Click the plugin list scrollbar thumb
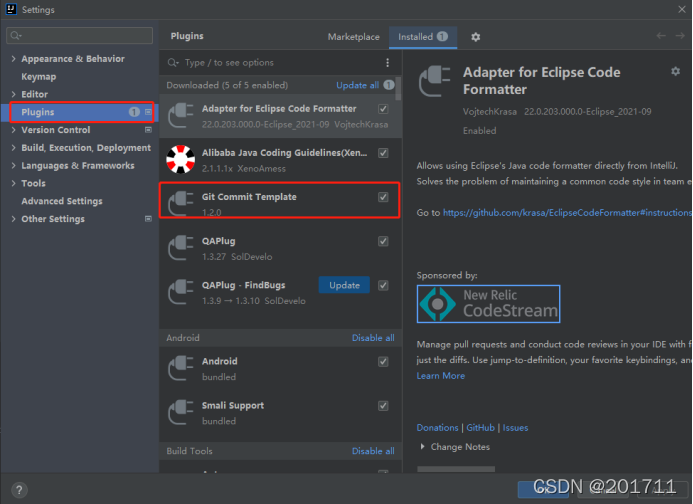 pyautogui.click(x=398, y=88)
